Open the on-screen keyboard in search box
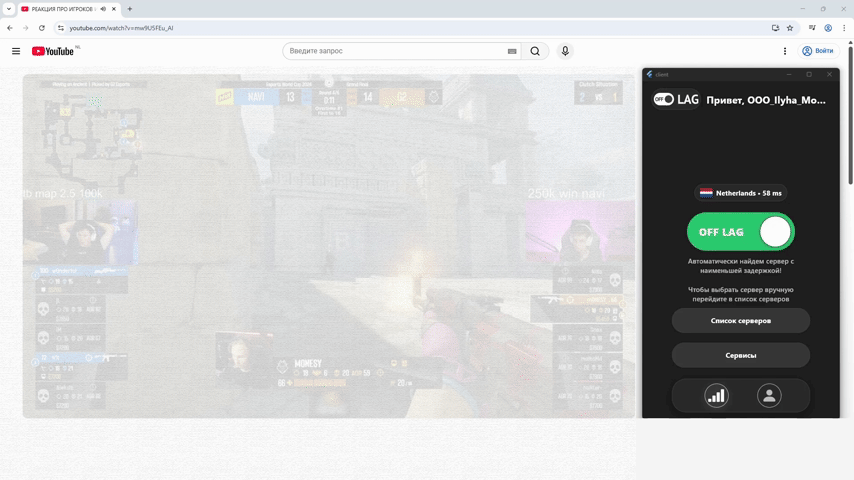Image resolution: width=854 pixels, height=480 pixels. (x=512, y=51)
